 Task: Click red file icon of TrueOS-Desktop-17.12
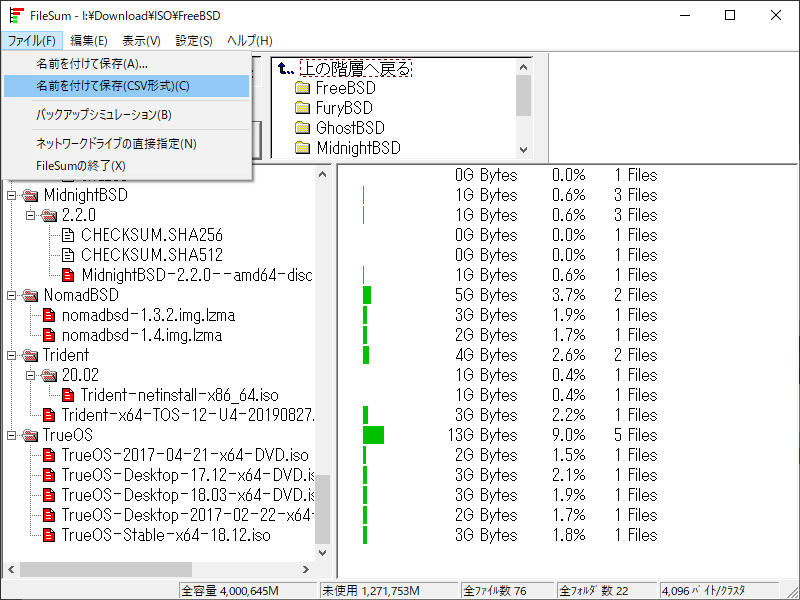click(49, 476)
